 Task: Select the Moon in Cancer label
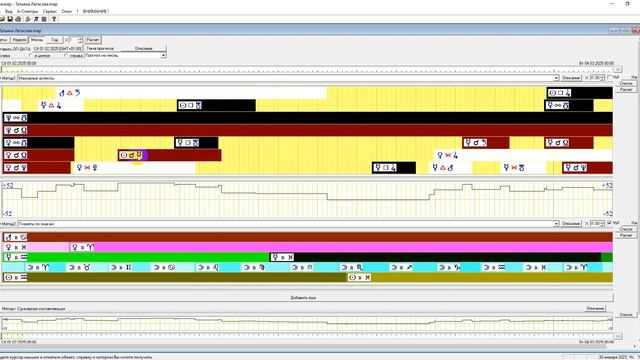point(164,267)
